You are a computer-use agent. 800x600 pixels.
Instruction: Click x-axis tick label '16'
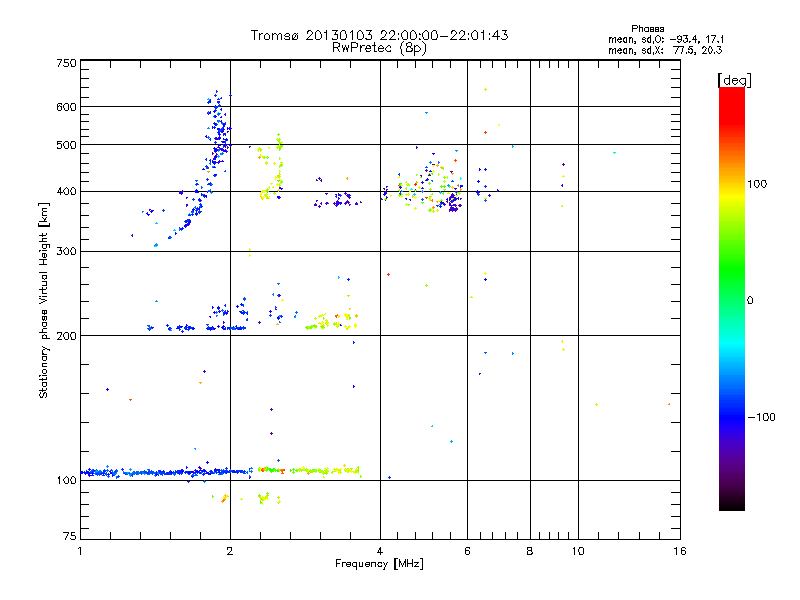pyautogui.click(x=680, y=551)
